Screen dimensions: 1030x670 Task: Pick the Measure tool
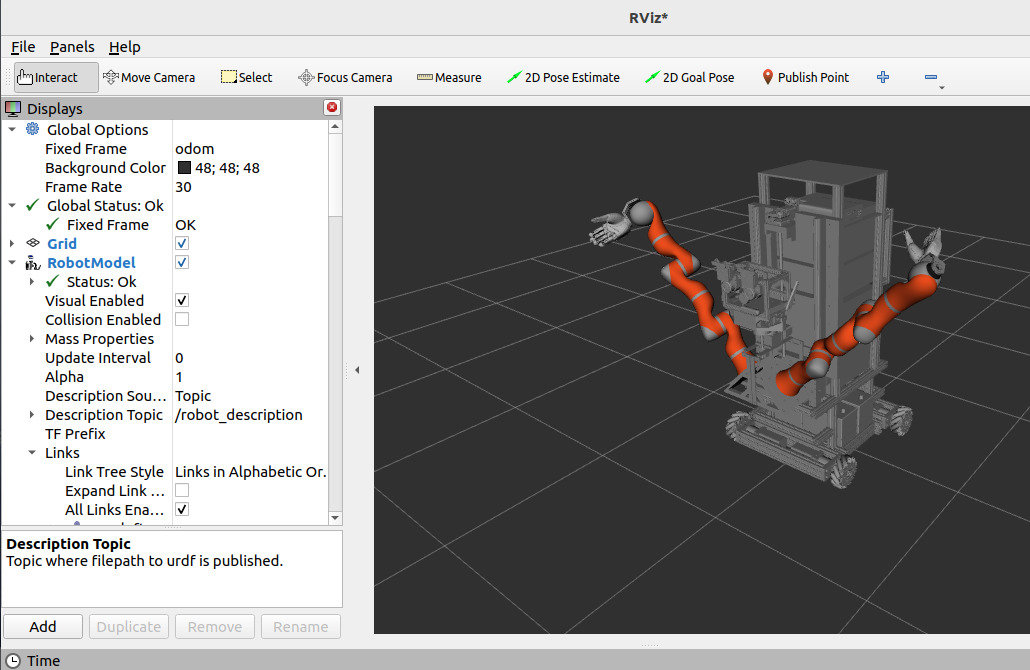click(x=449, y=78)
